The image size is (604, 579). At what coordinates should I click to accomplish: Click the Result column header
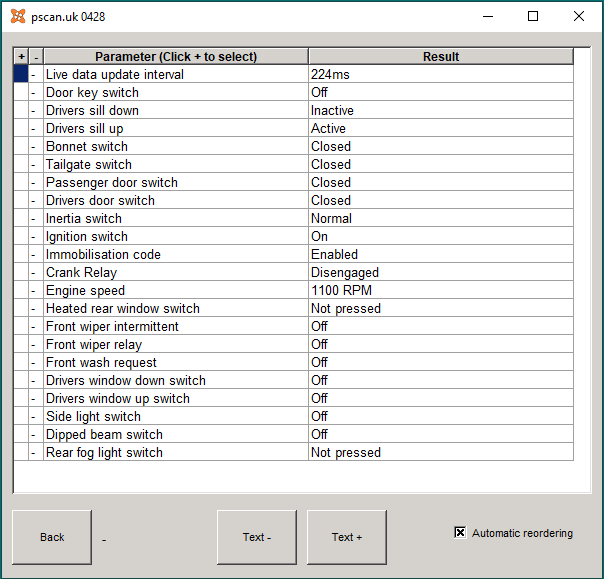point(441,57)
